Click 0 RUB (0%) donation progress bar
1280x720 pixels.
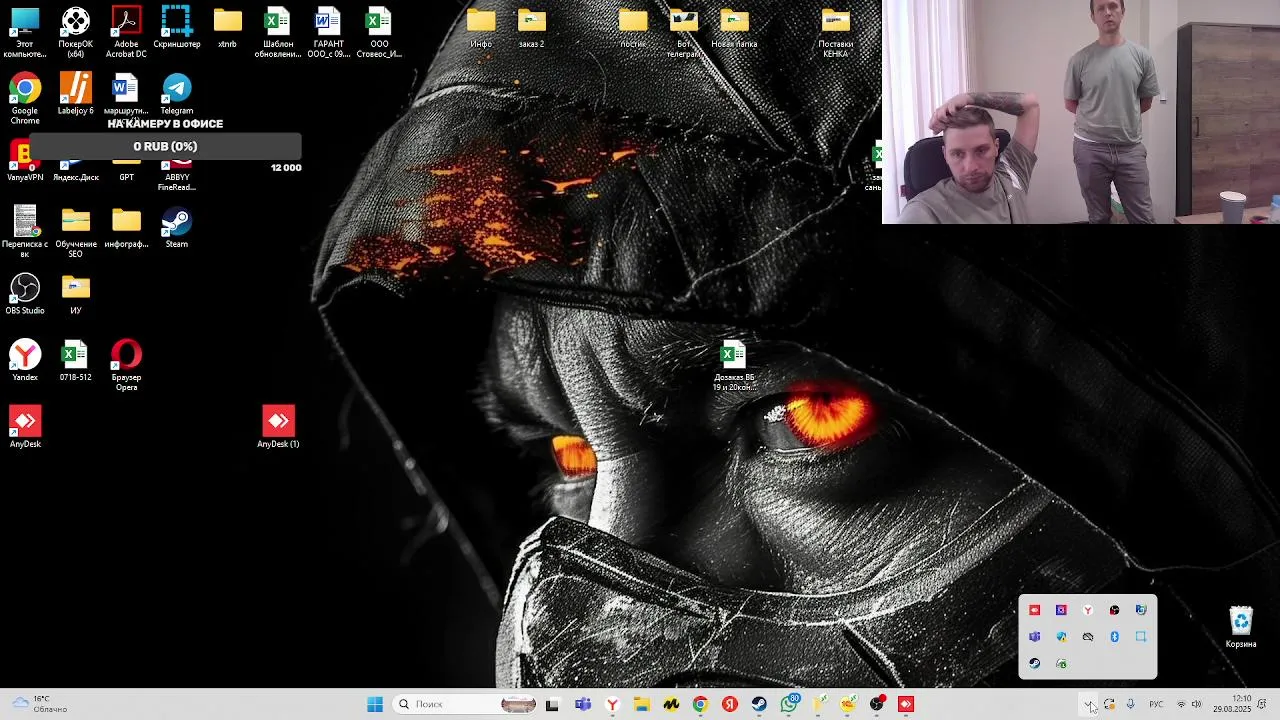pyautogui.click(x=165, y=146)
